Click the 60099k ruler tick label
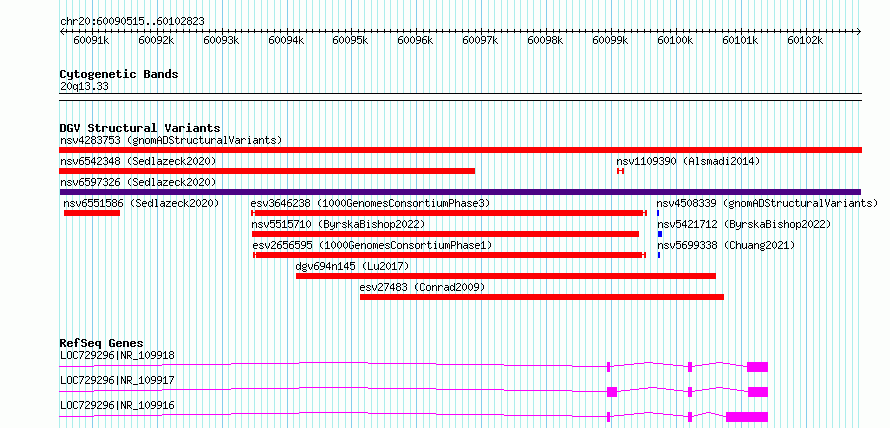890x428 pixels. tap(610, 40)
